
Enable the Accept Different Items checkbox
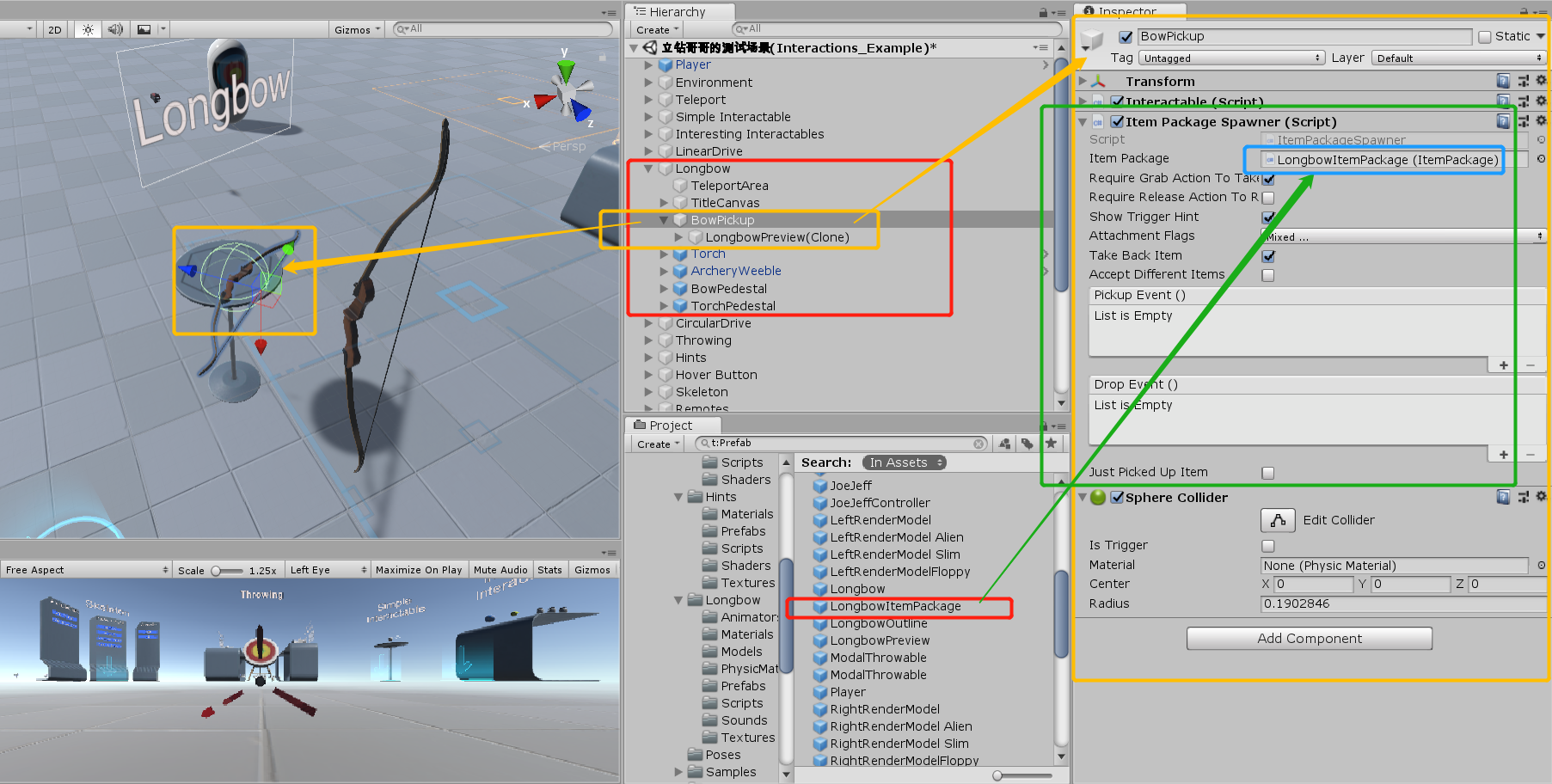point(1268,274)
